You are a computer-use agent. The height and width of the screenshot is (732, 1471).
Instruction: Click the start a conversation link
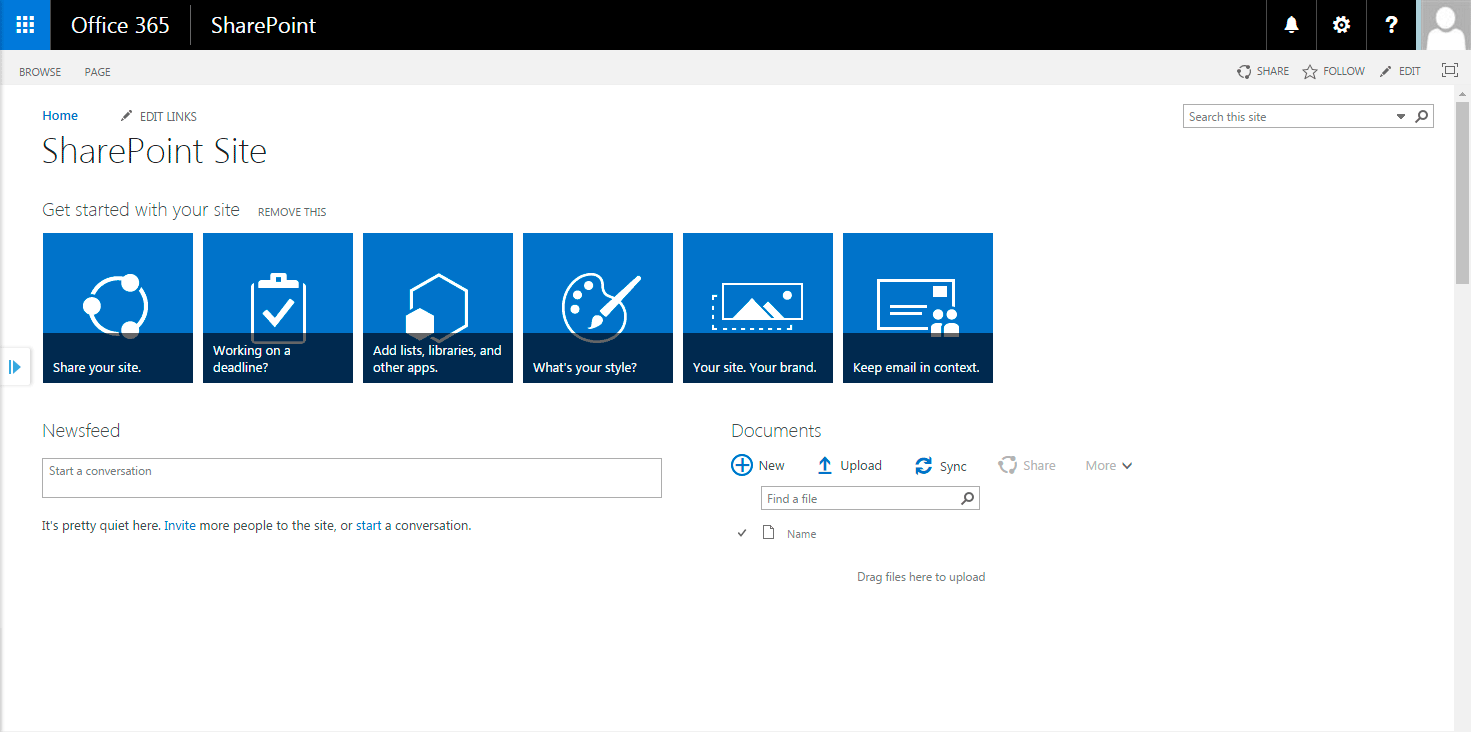368,525
